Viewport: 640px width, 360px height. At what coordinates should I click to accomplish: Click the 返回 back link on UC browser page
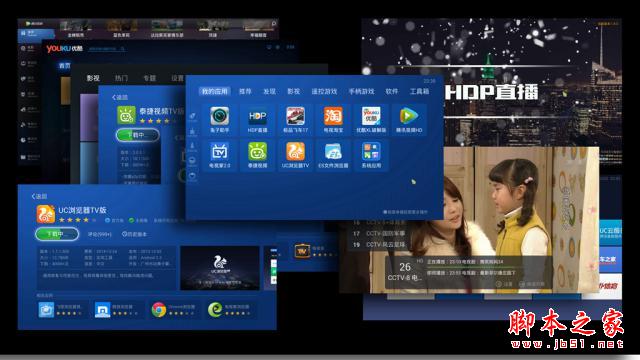[40, 196]
